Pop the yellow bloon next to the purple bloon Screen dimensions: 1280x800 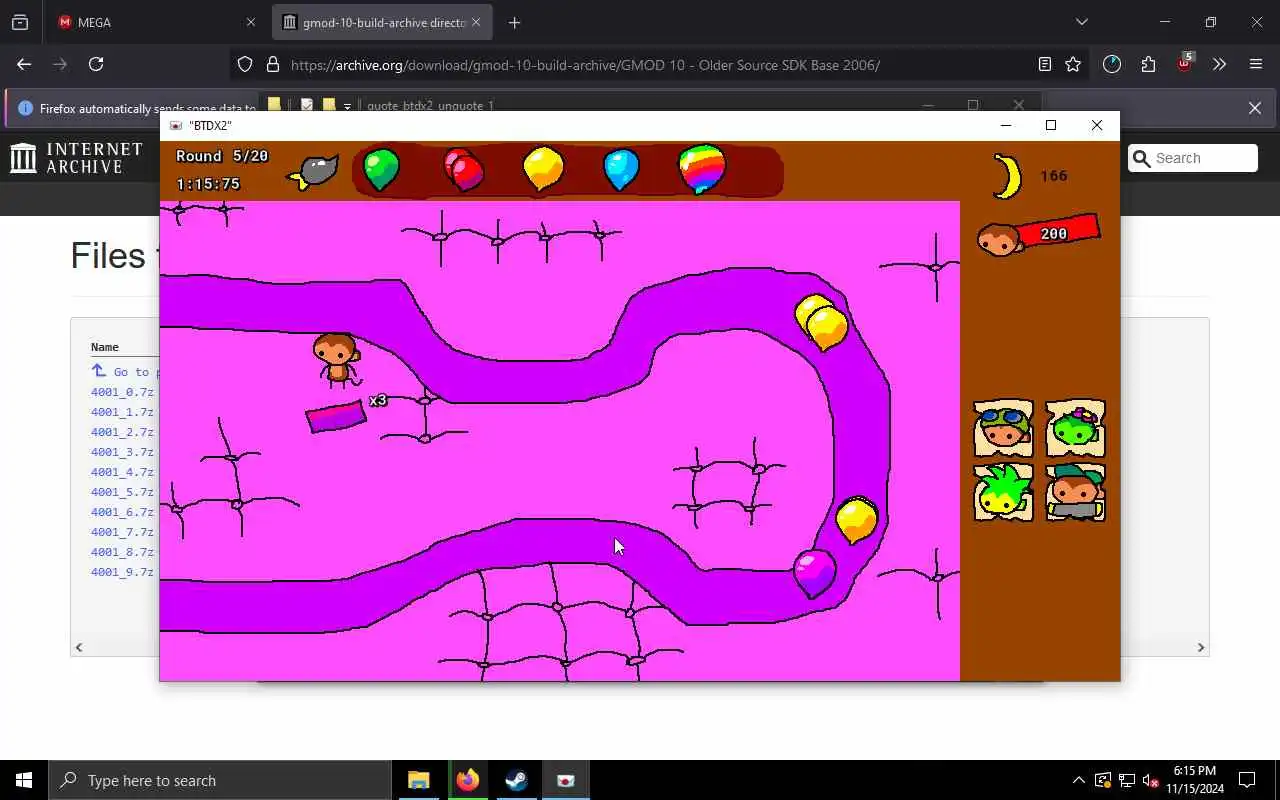[x=856, y=520]
